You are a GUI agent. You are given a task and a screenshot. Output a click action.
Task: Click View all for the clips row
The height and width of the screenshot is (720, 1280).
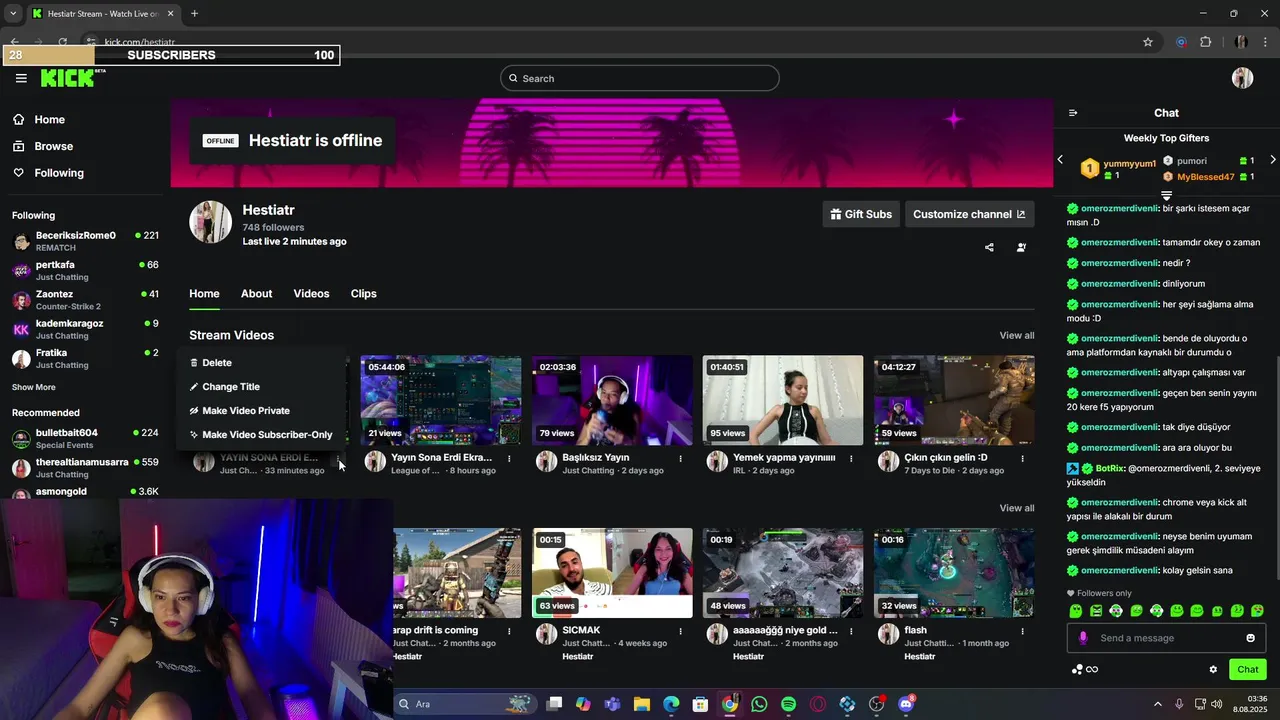pyautogui.click(x=1017, y=508)
